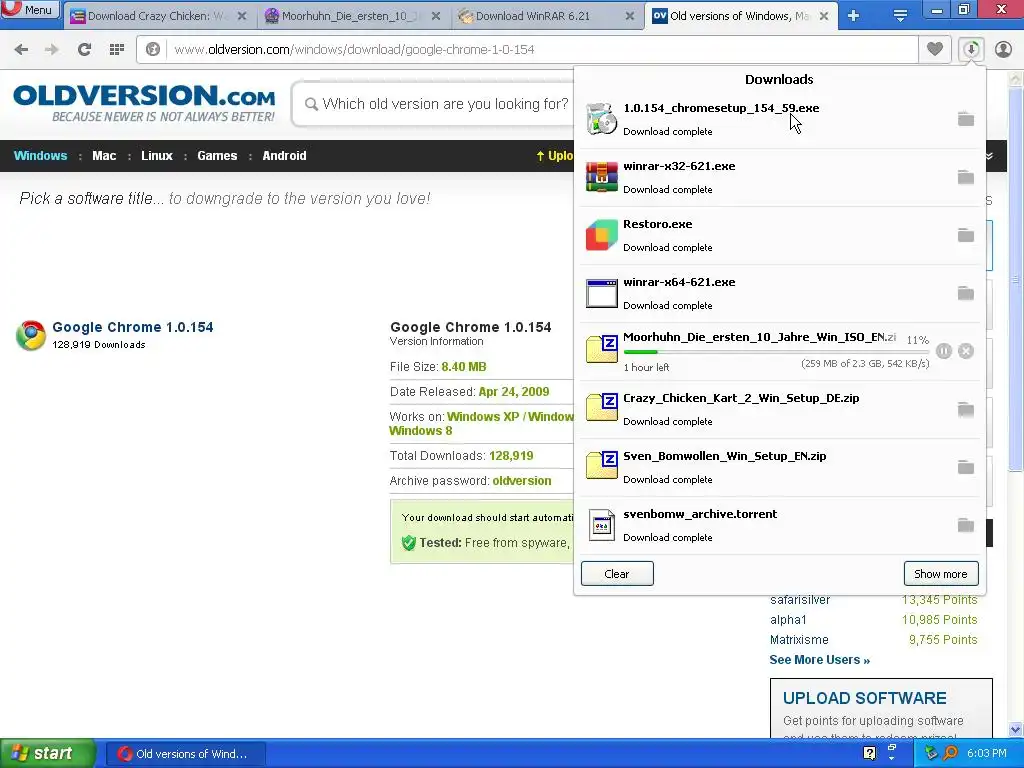
Task: Click the Matrixisme user link
Action: click(x=799, y=640)
